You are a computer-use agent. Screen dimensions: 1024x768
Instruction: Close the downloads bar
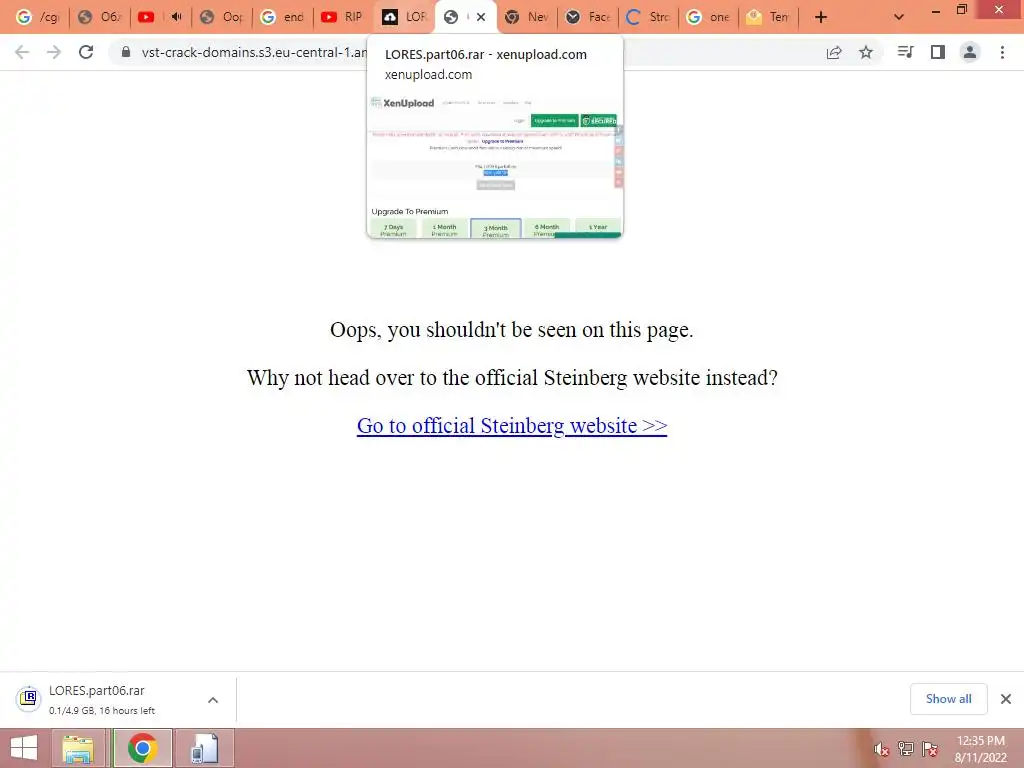[1006, 699]
